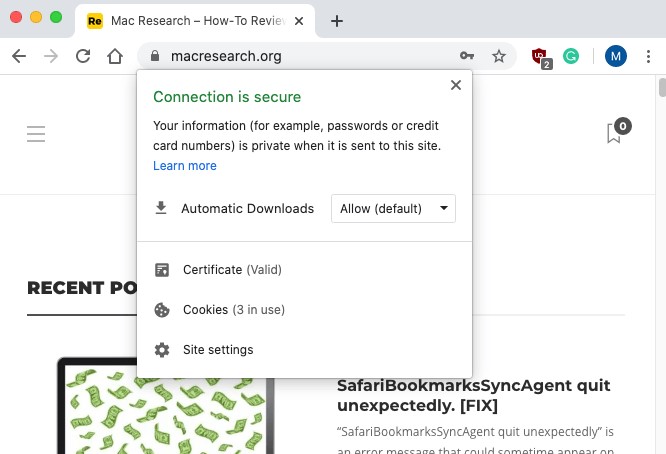Open Chrome's three-dot menu

(649, 56)
